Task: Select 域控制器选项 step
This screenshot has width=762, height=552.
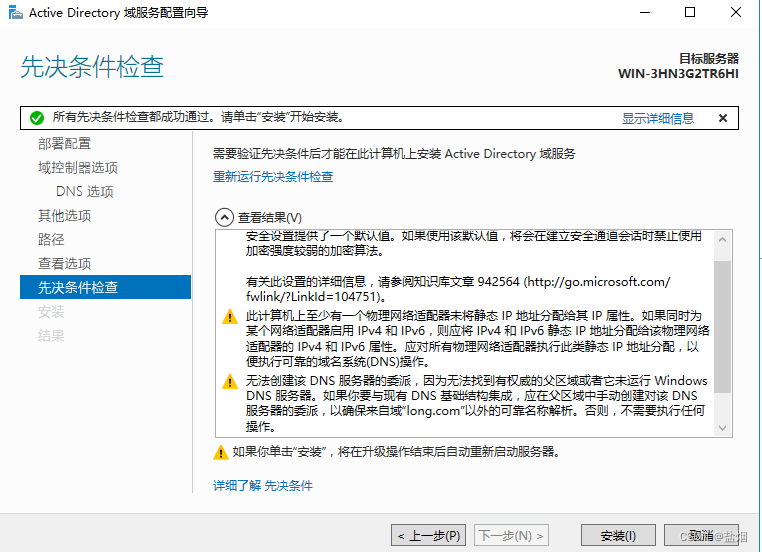Action: (78, 168)
